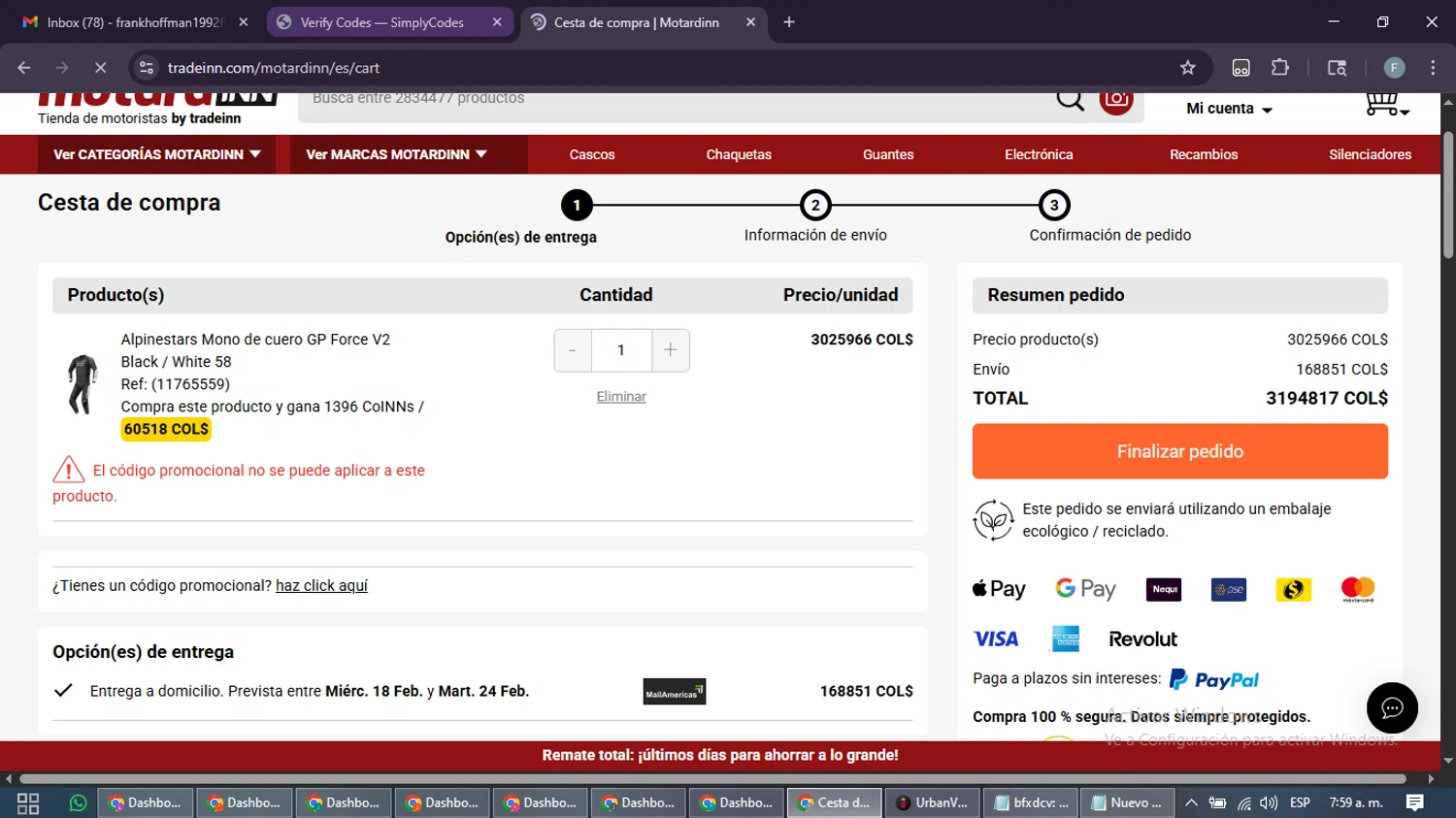Click the Revolut logo
Image resolution: width=1456 pixels, height=818 pixels.
[1142, 638]
